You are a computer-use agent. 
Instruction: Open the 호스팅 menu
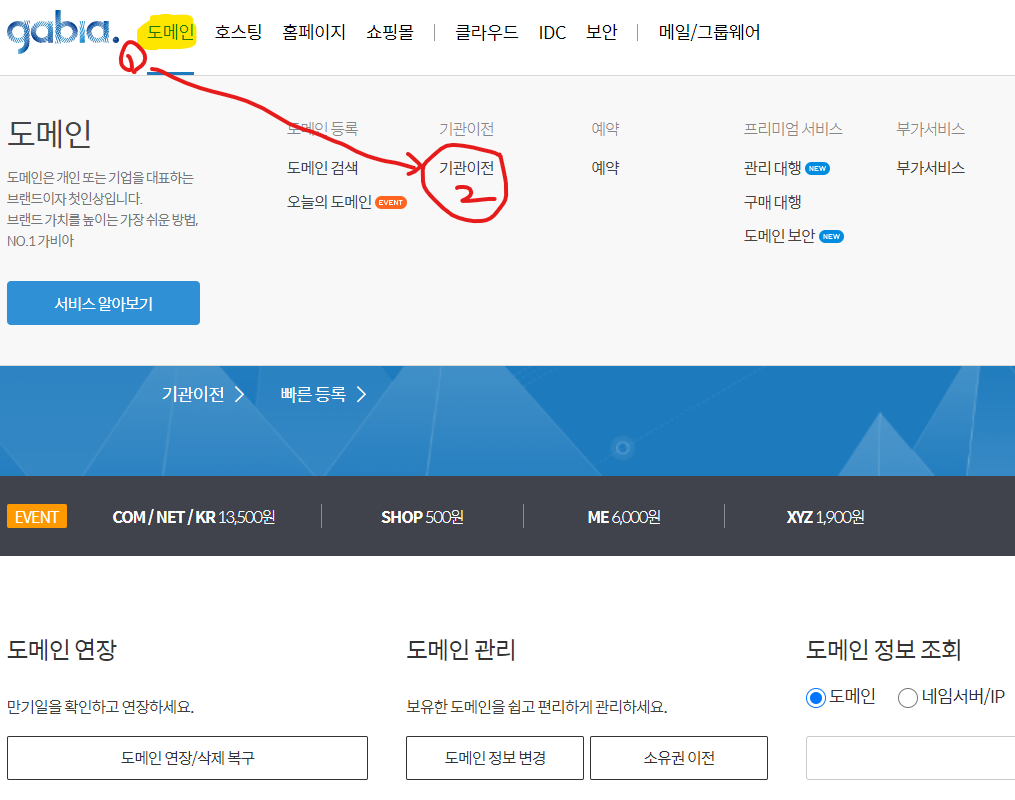click(x=238, y=32)
